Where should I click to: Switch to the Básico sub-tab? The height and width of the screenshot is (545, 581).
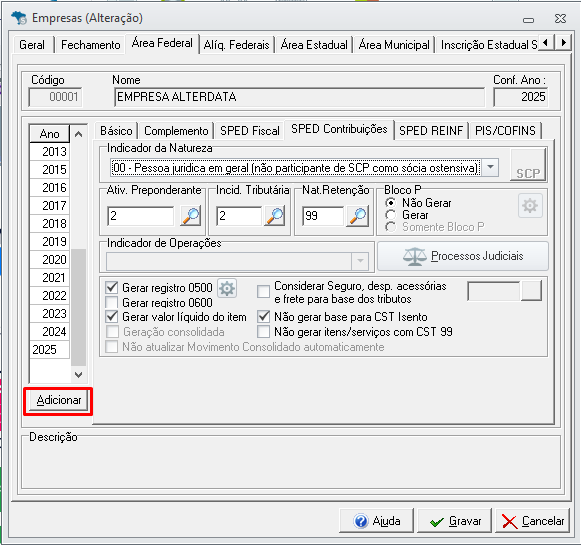click(116, 131)
